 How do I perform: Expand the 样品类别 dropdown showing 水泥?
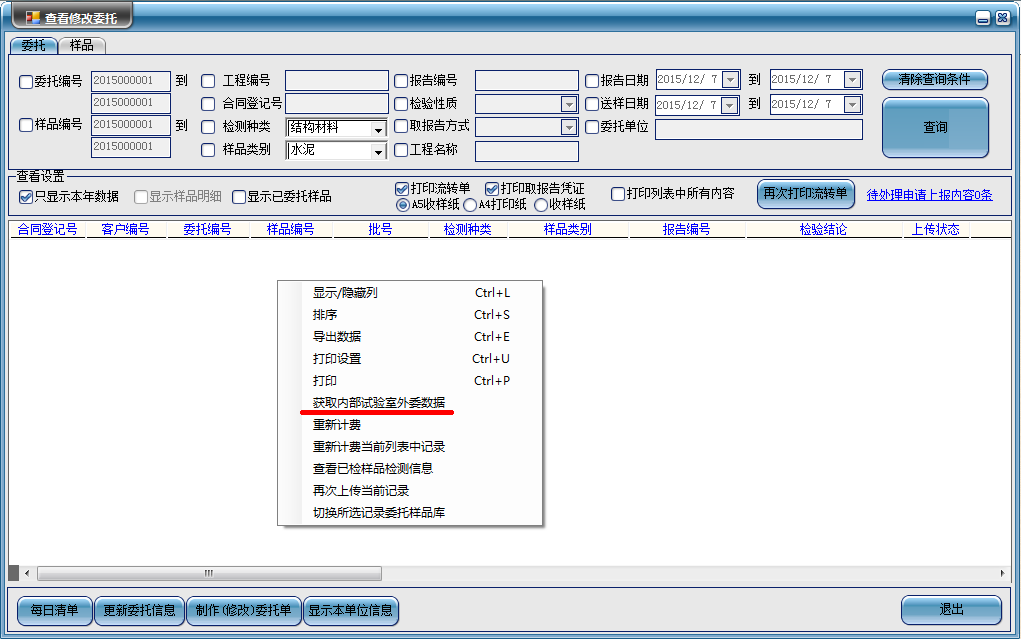(x=378, y=152)
